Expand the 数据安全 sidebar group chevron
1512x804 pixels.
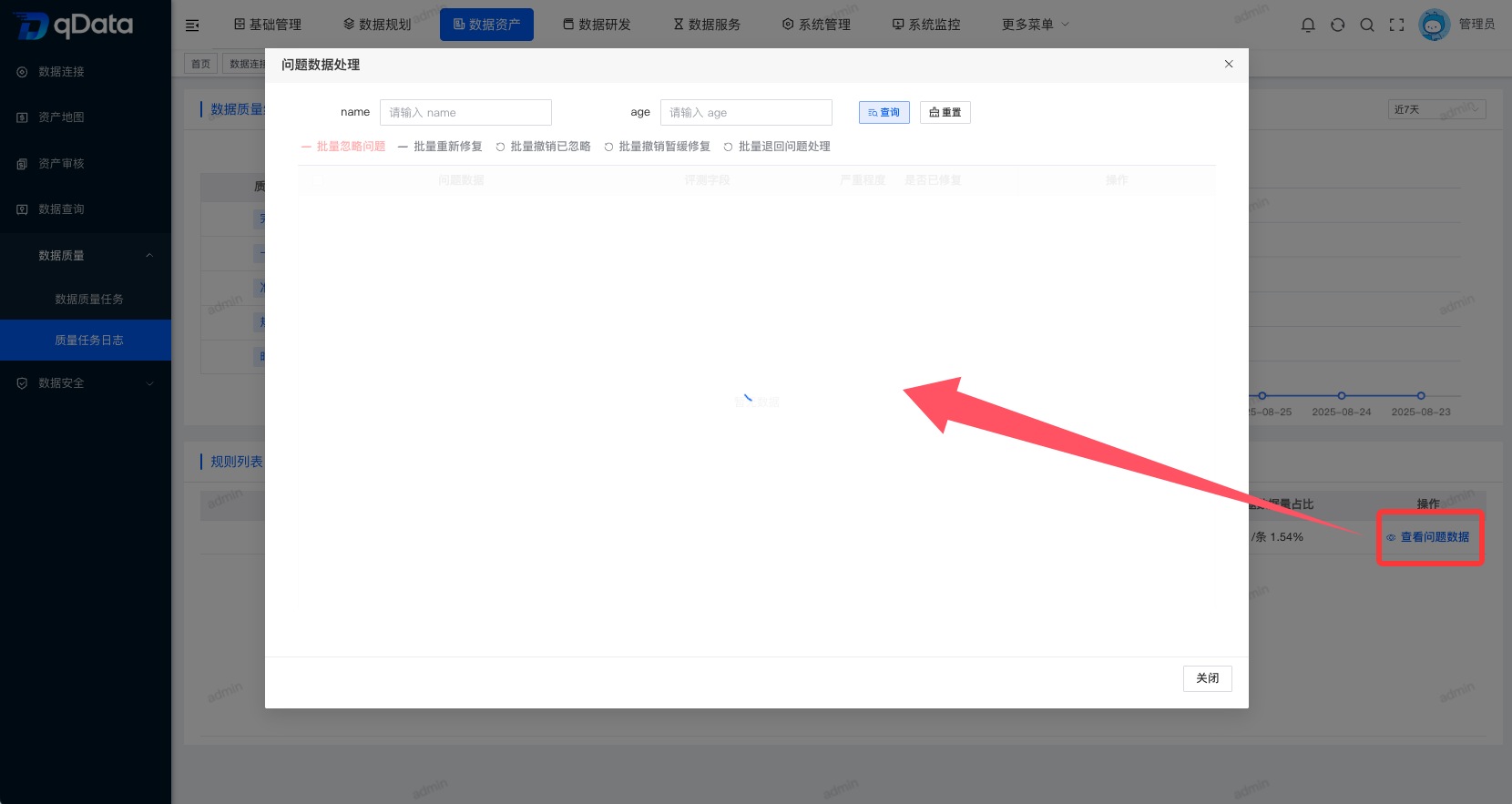click(x=150, y=383)
